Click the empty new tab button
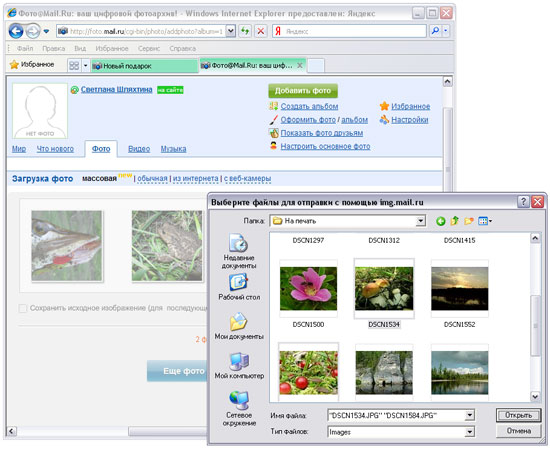The image size is (550, 449). tap(316, 66)
